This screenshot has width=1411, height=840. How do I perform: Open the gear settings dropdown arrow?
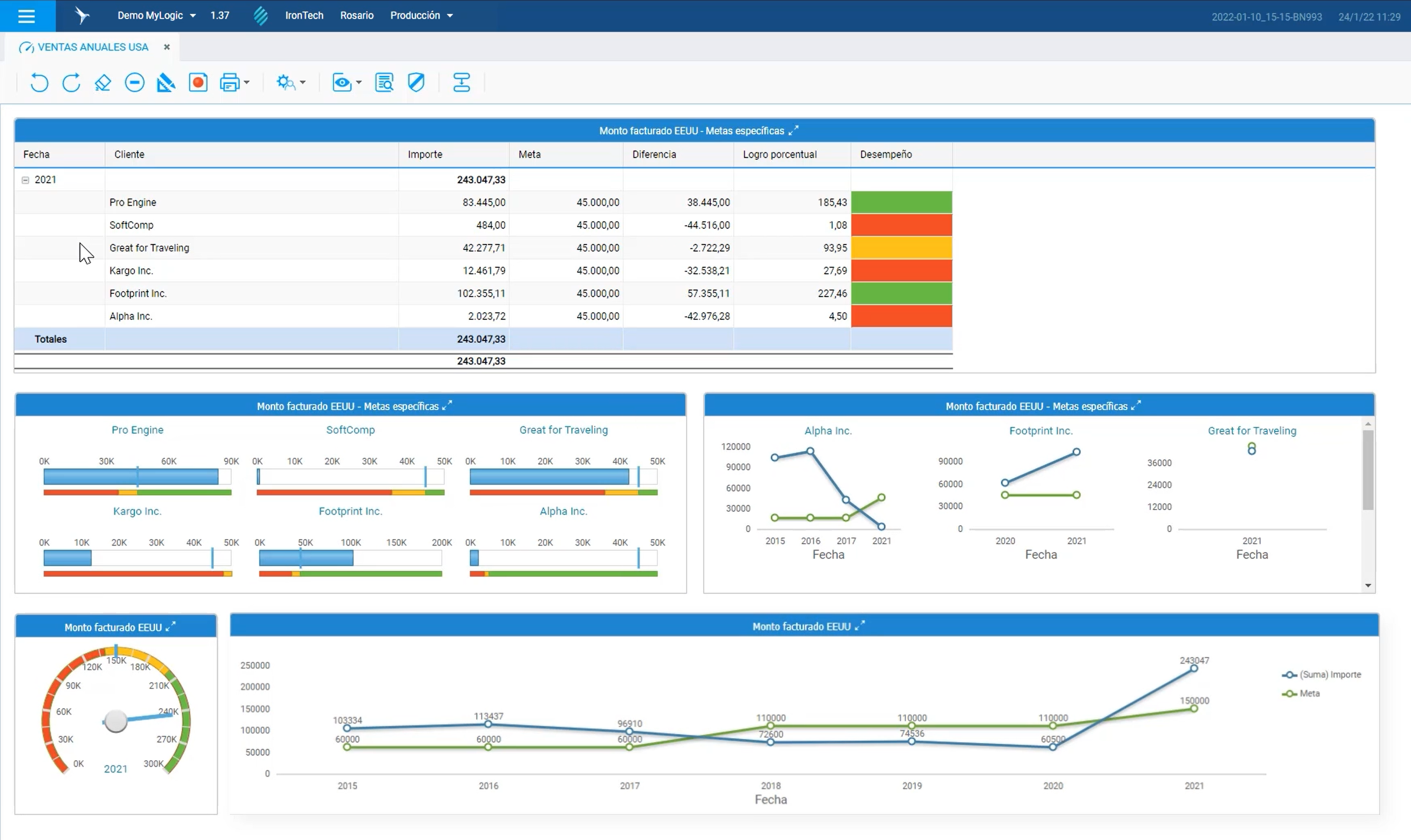pyautogui.click(x=302, y=83)
